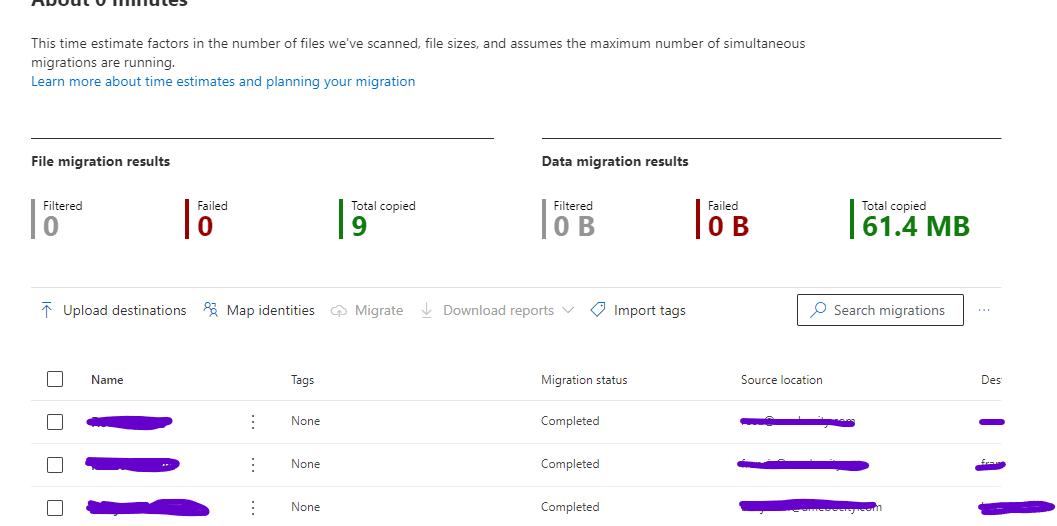This screenshot has width=1057, height=526.
Task: Click the Source location column header
Action: click(781, 380)
